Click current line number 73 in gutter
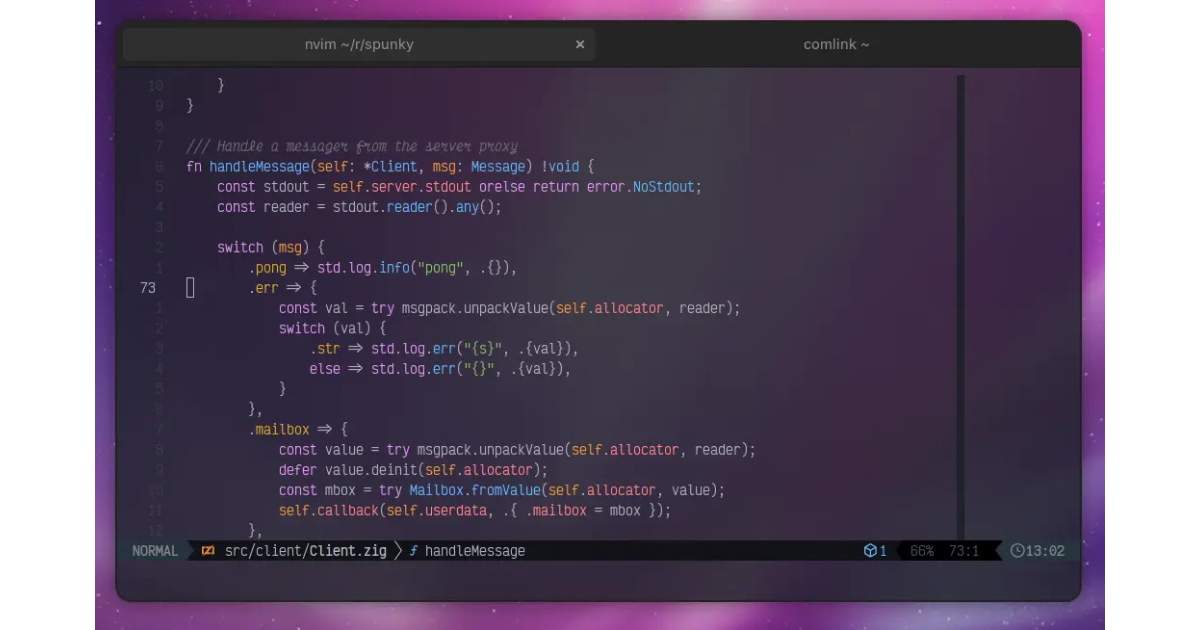Viewport: 1200px width, 630px height. (x=148, y=288)
